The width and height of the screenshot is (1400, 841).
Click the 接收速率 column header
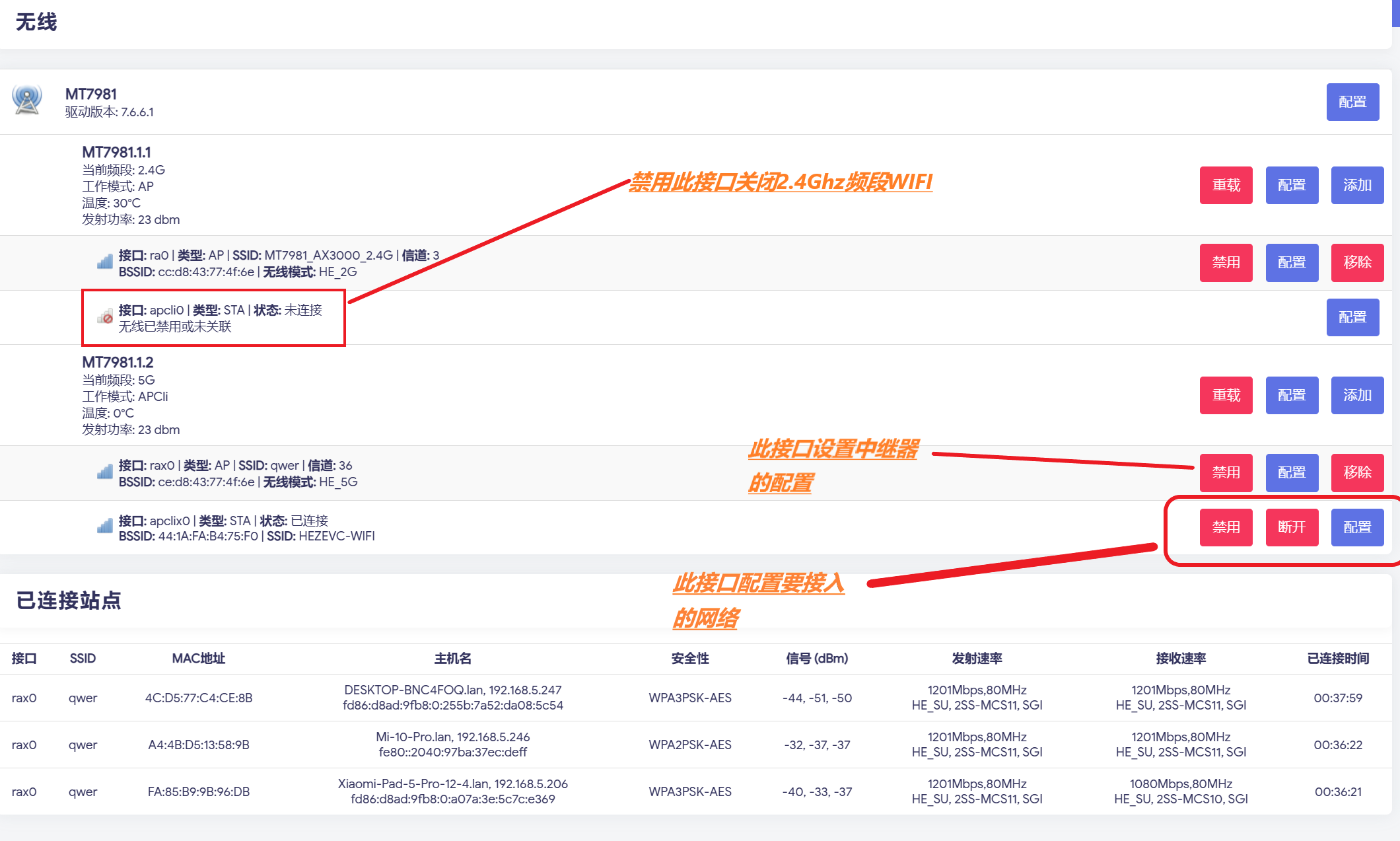[1181, 658]
